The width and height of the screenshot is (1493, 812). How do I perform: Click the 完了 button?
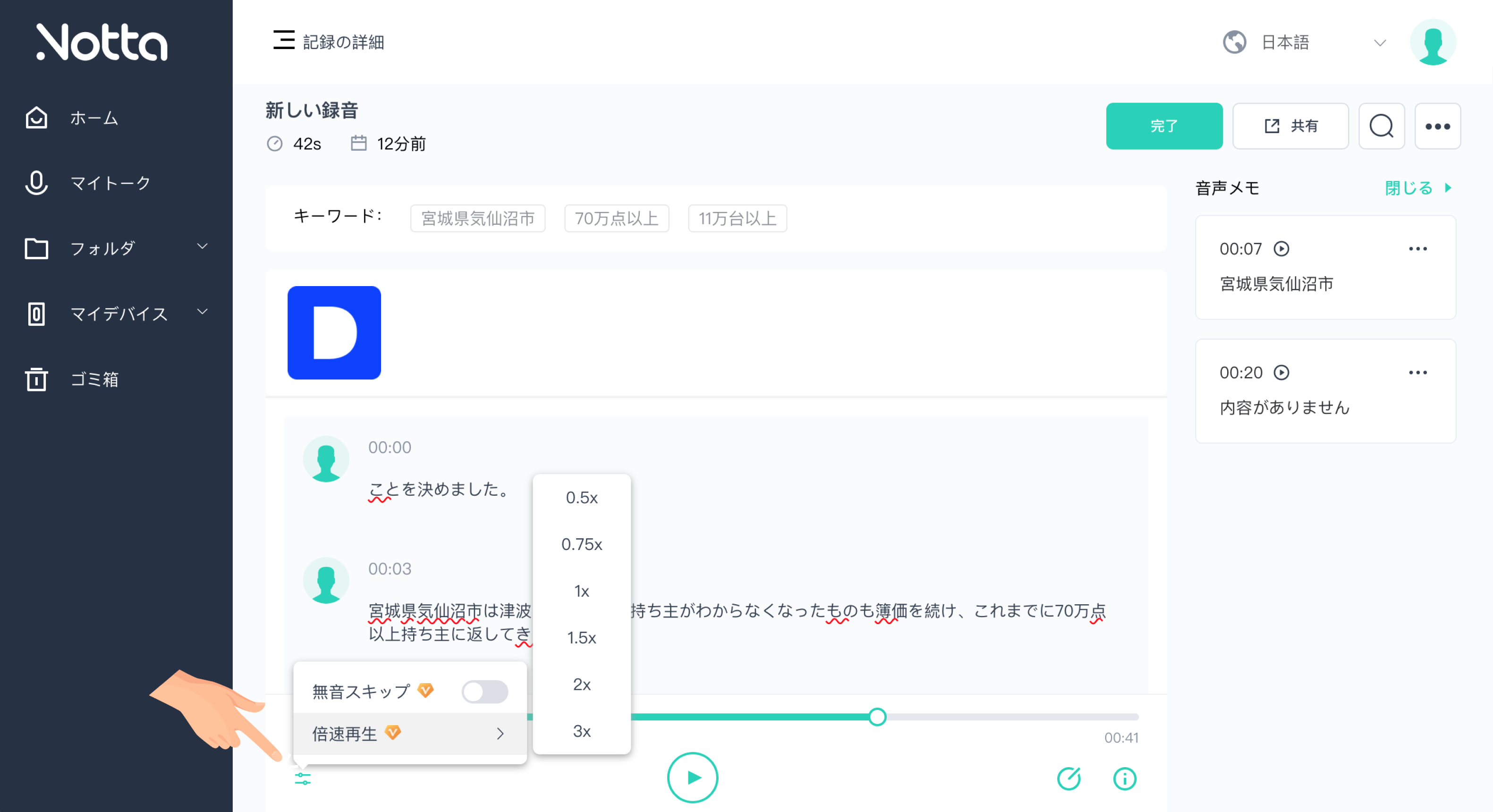[x=1163, y=126]
